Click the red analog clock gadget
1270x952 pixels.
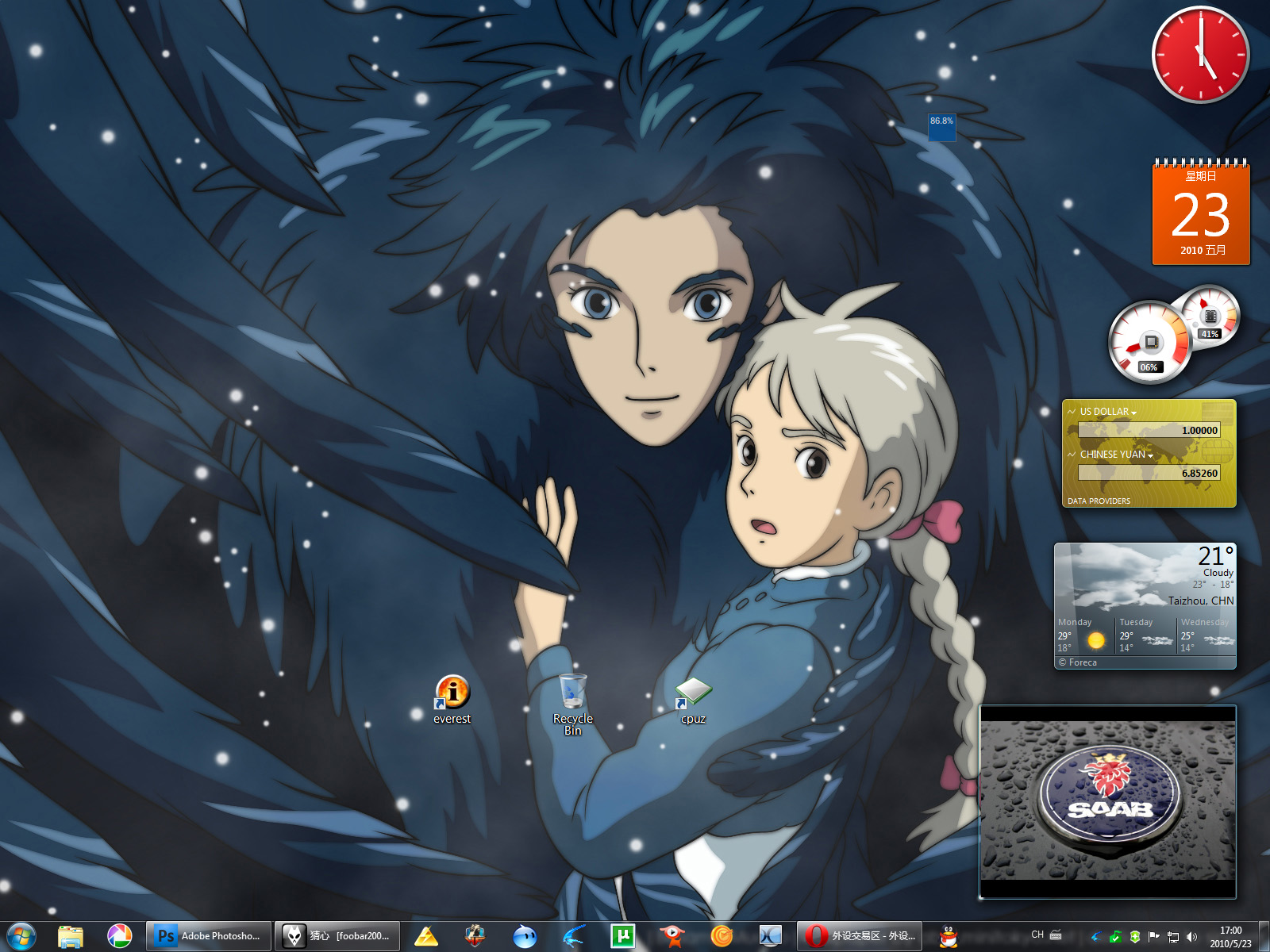click(1200, 55)
